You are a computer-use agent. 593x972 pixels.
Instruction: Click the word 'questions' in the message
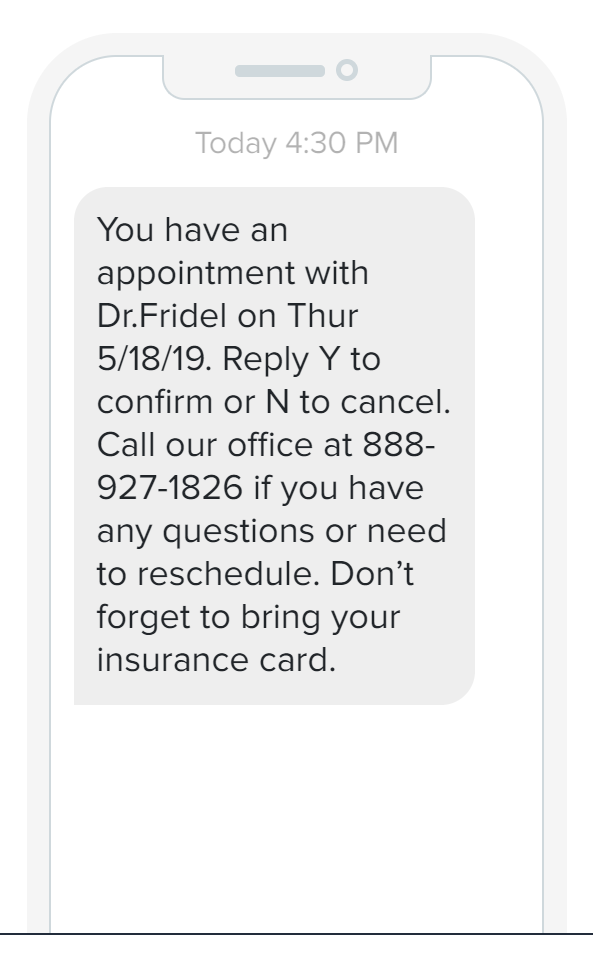pyautogui.click(x=239, y=532)
